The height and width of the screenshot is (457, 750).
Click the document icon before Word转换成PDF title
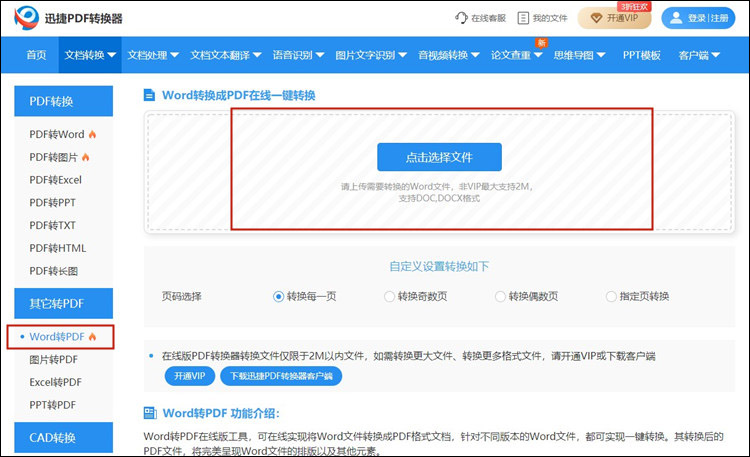click(x=149, y=95)
